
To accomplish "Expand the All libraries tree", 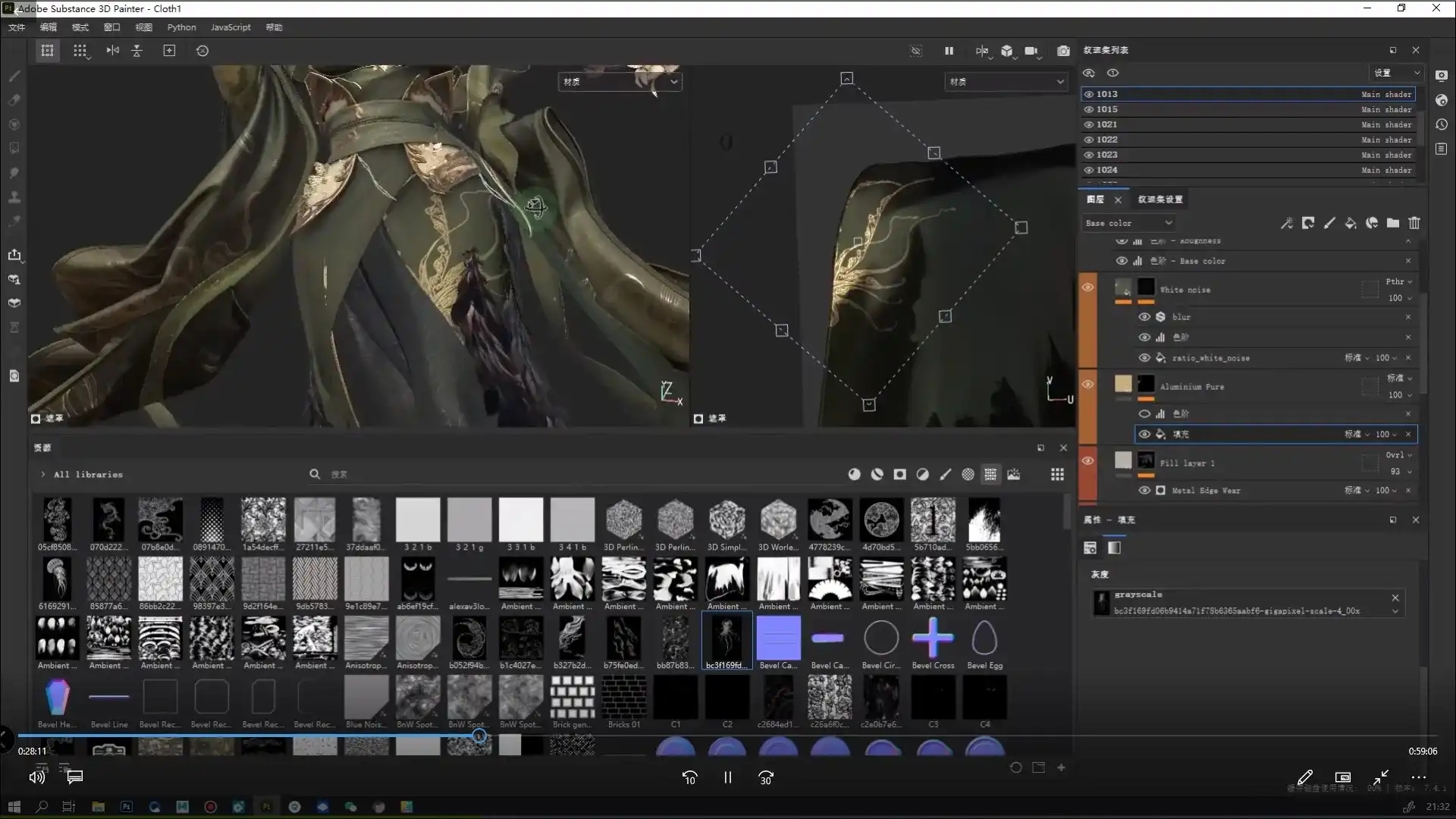I will click(43, 475).
